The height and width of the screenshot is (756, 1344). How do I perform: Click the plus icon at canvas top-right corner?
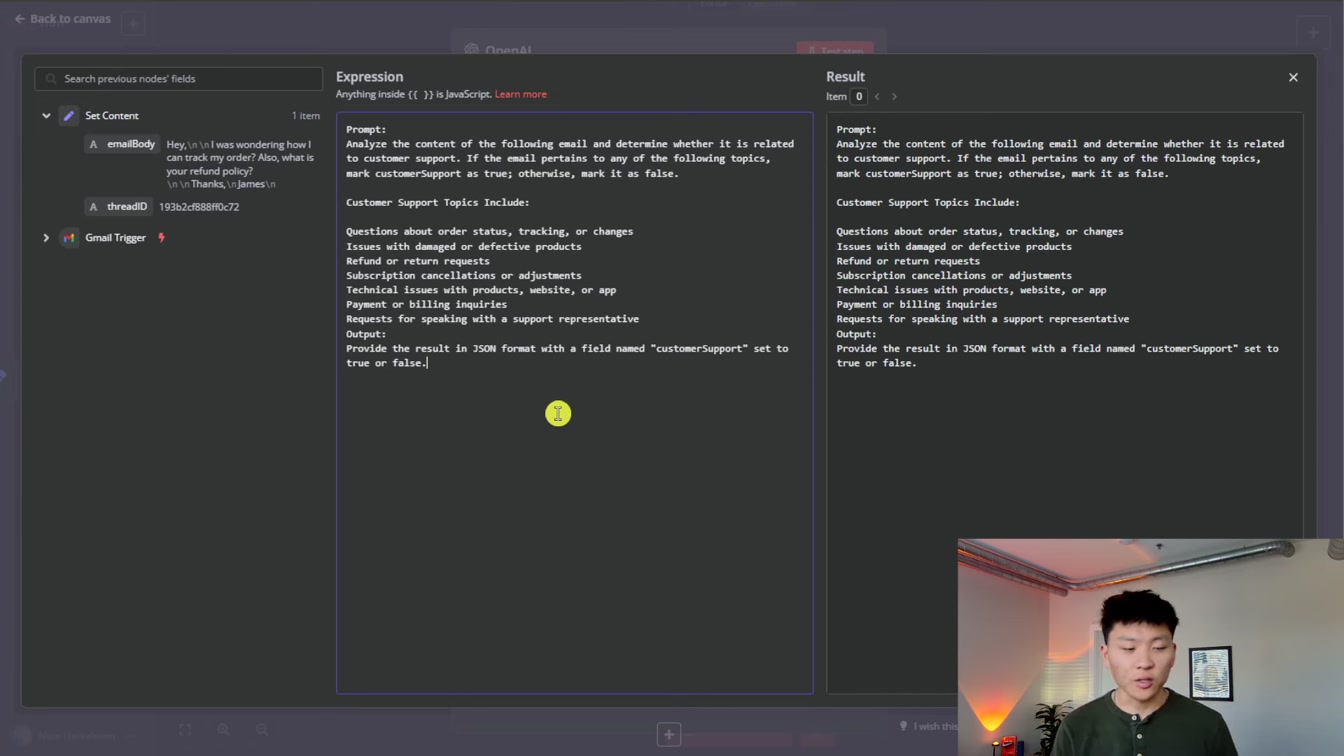tap(1313, 32)
